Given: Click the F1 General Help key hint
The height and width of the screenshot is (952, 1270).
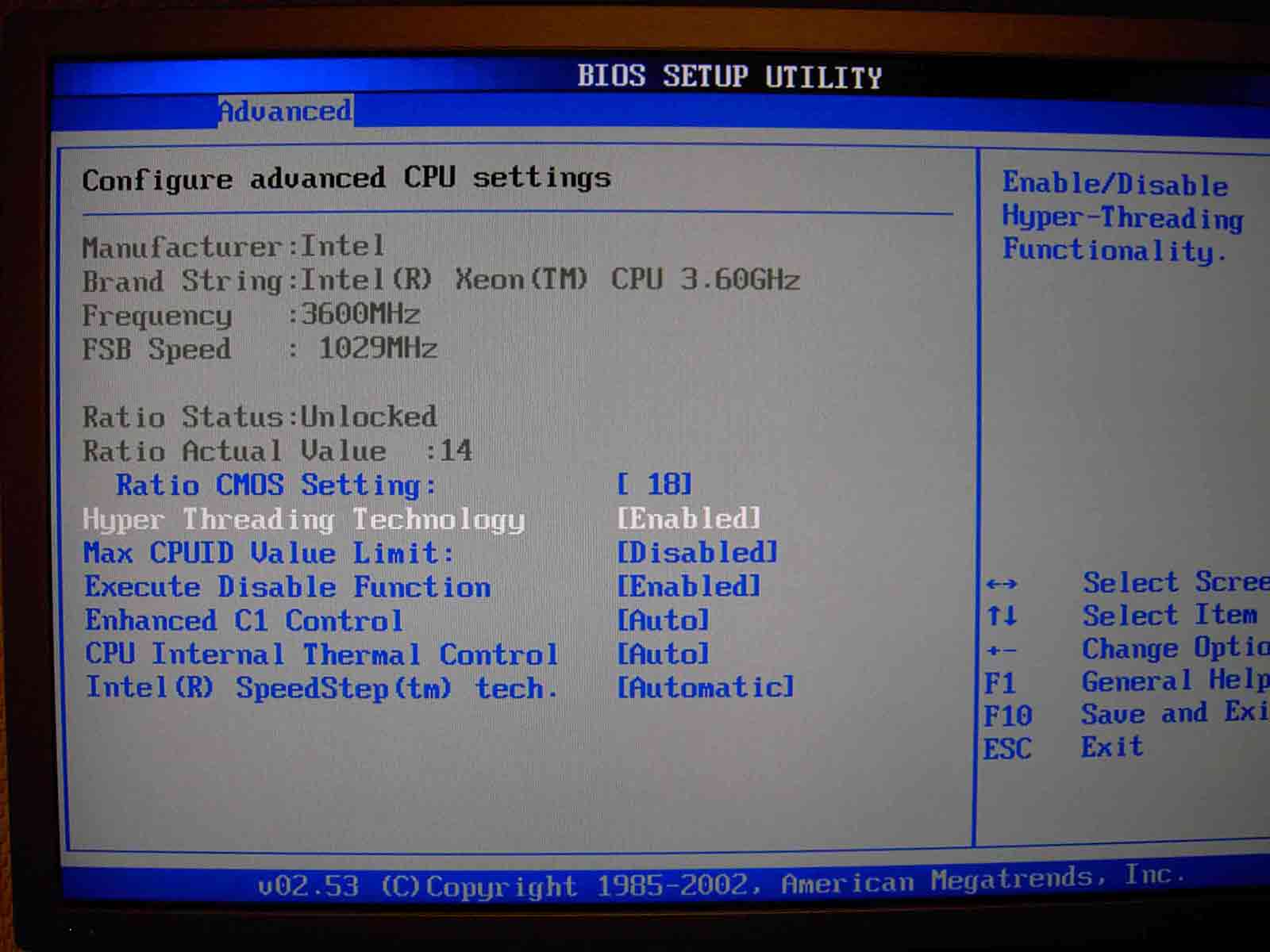Looking at the screenshot, I should coord(1126,681).
